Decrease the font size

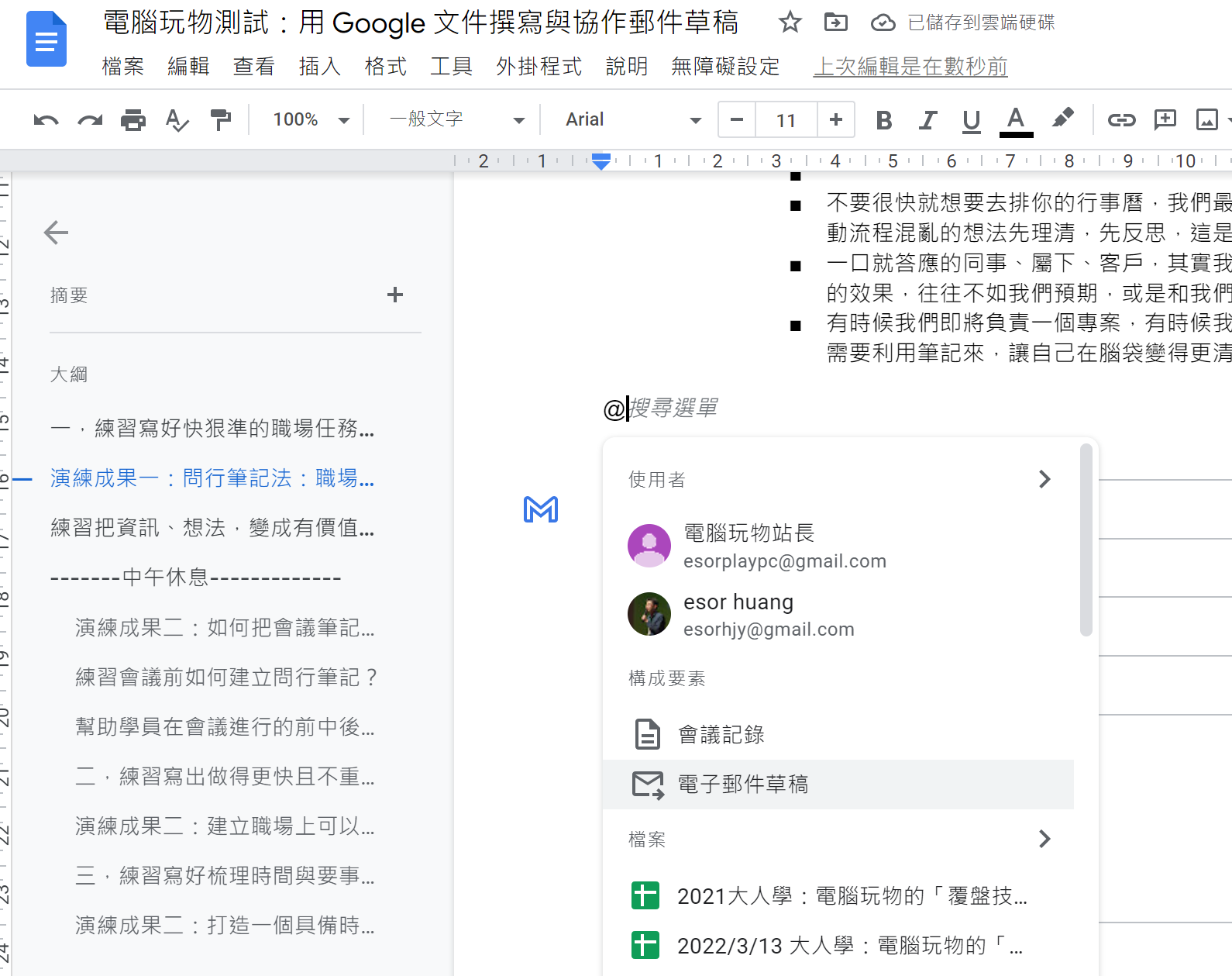737,119
